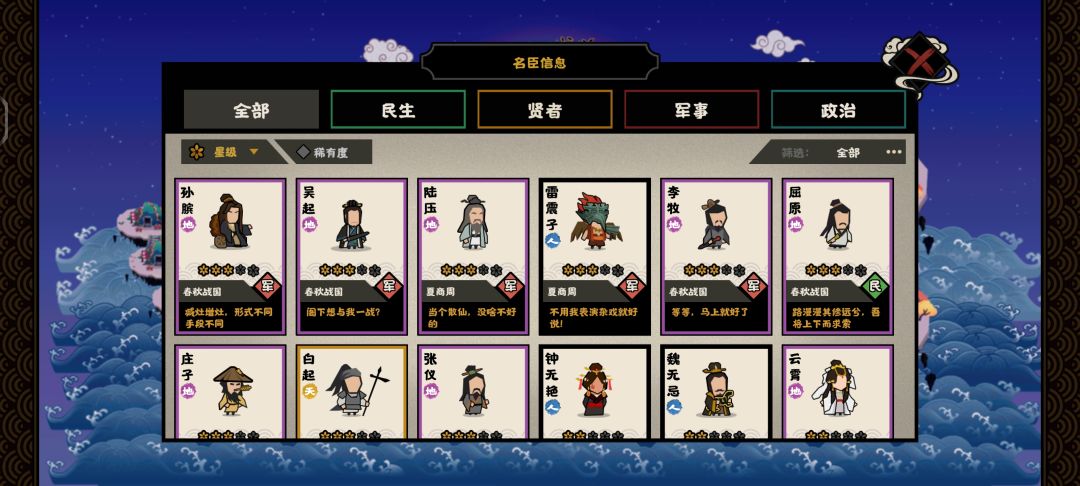The image size is (1080, 486).
Task: Open 李牧's character portrait
Action: (714, 224)
